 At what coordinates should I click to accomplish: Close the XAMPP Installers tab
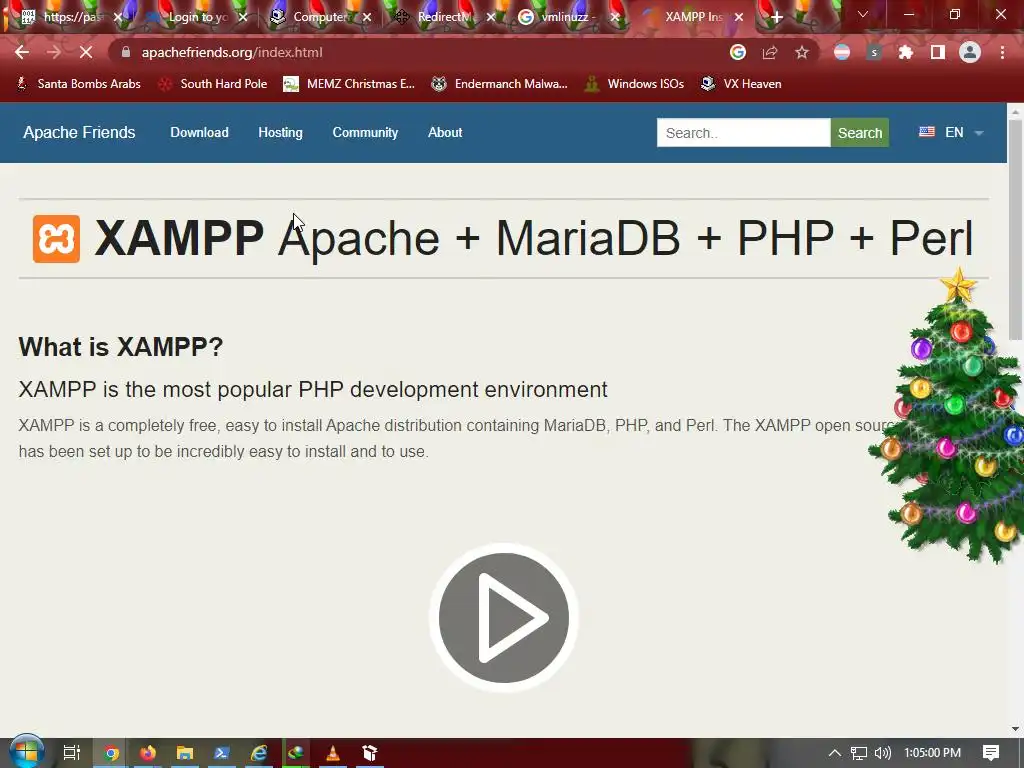coord(739,17)
